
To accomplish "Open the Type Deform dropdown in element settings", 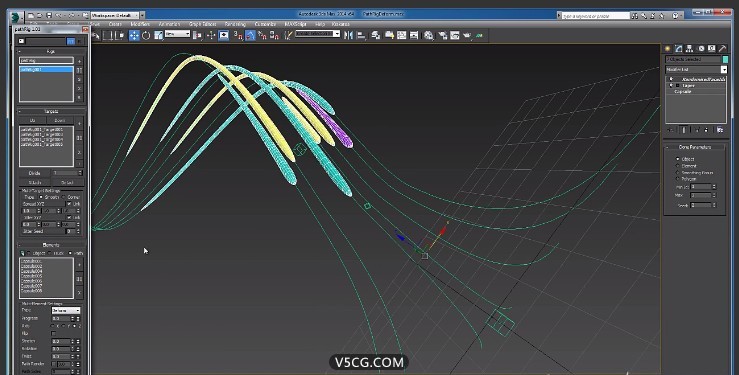I will [66, 310].
